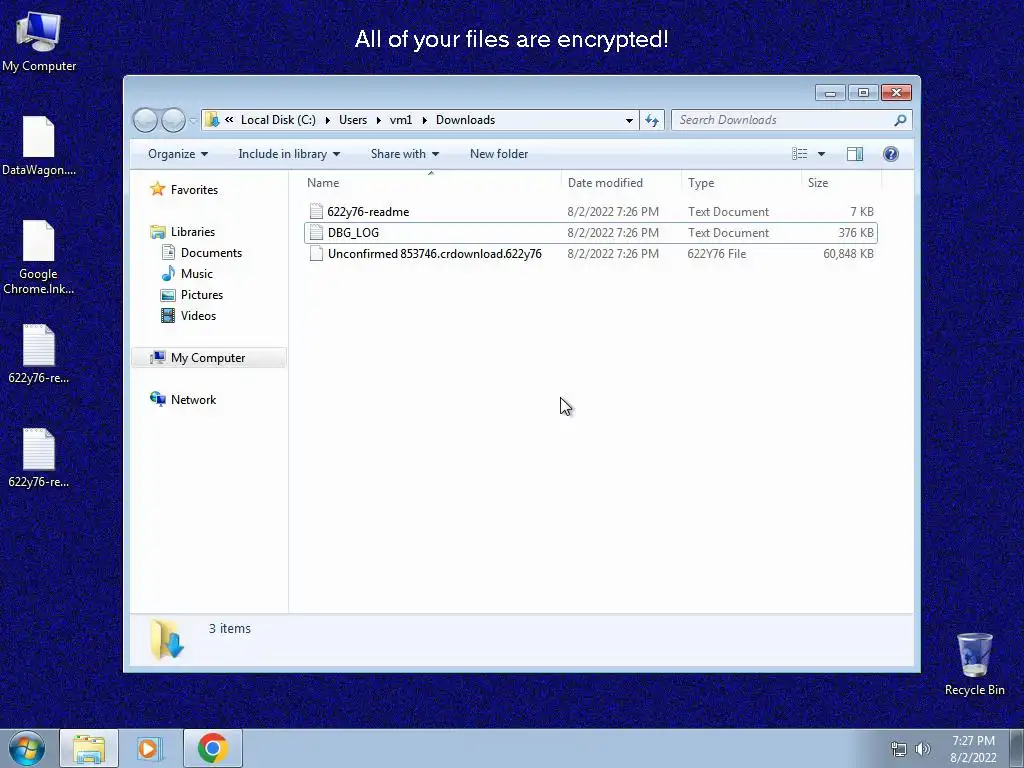Select the DataWagon desktop file icon
The image size is (1024, 768).
coord(39,146)
